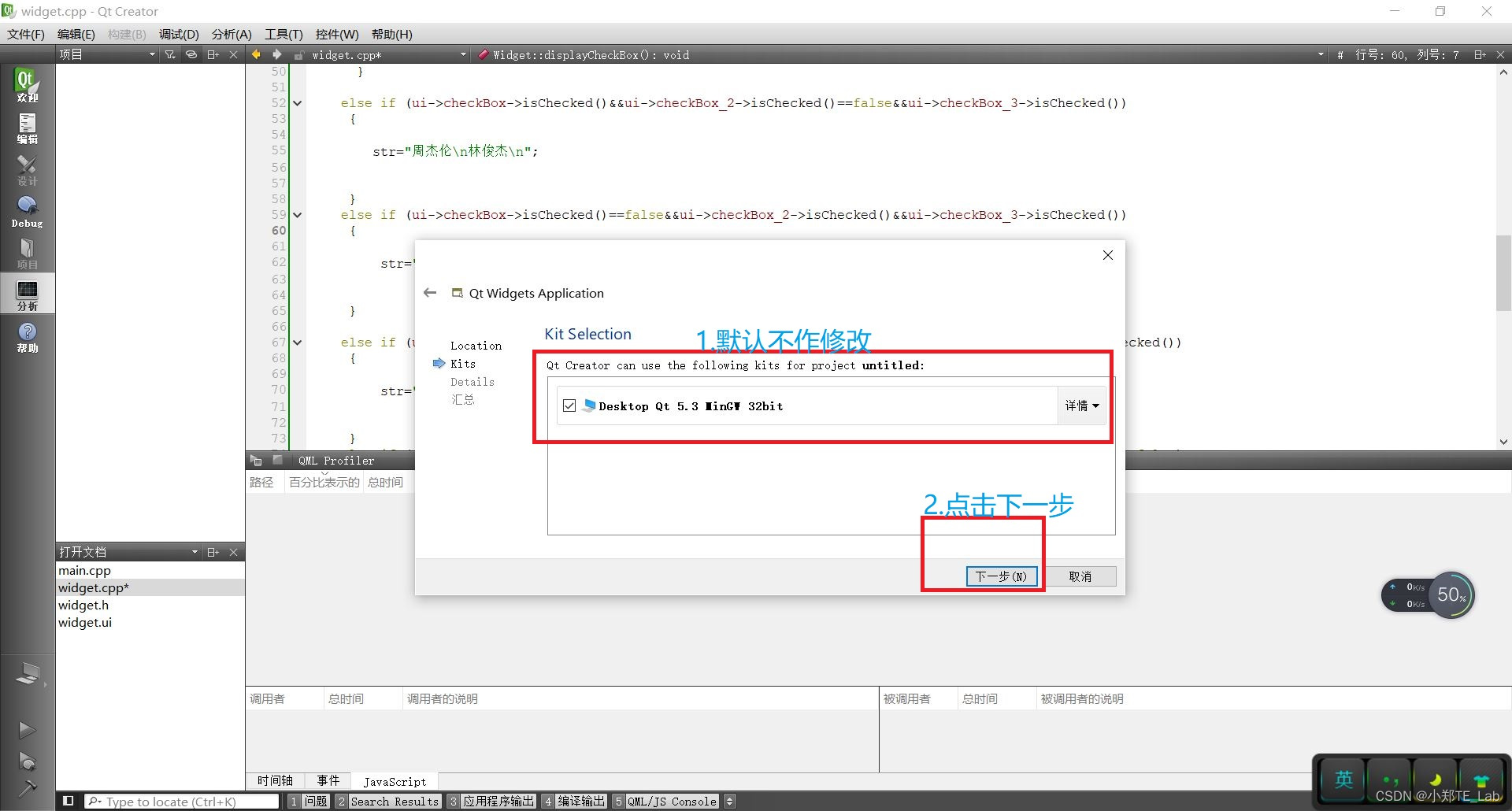
Task: Collapse code block at line 59
Action: 297,214
